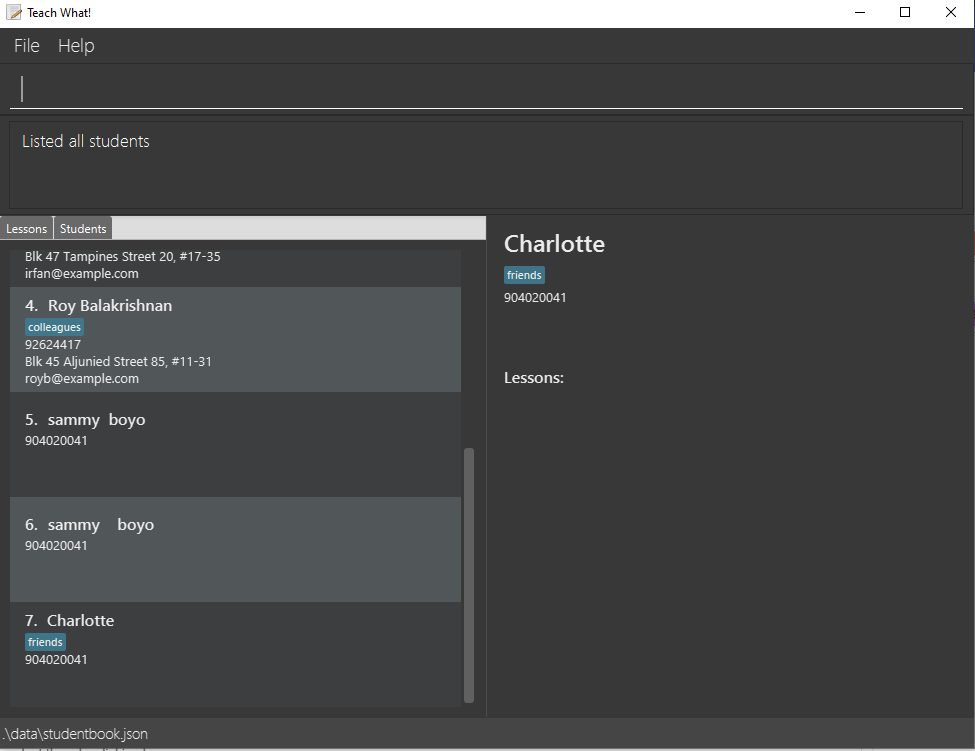Click phone 904020041 under student 5
The width and height of the screenshot is (975, 751).
click(x=56, y=440)
